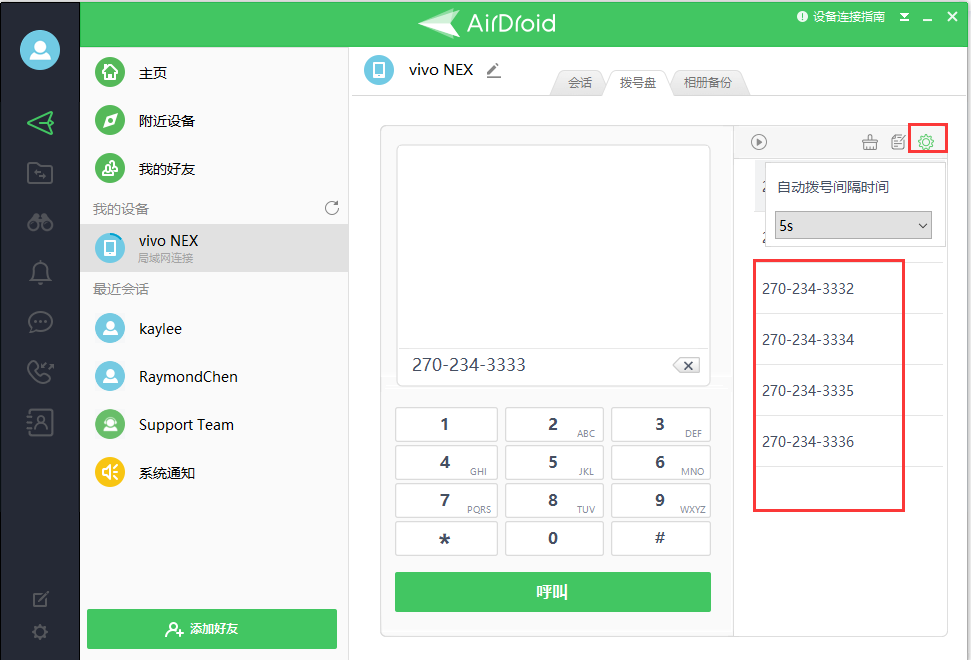Click the compass icon for 附近设备
The width and height of the screenshot is (971, 660).
pyautogui.click(x=110, y=120)
